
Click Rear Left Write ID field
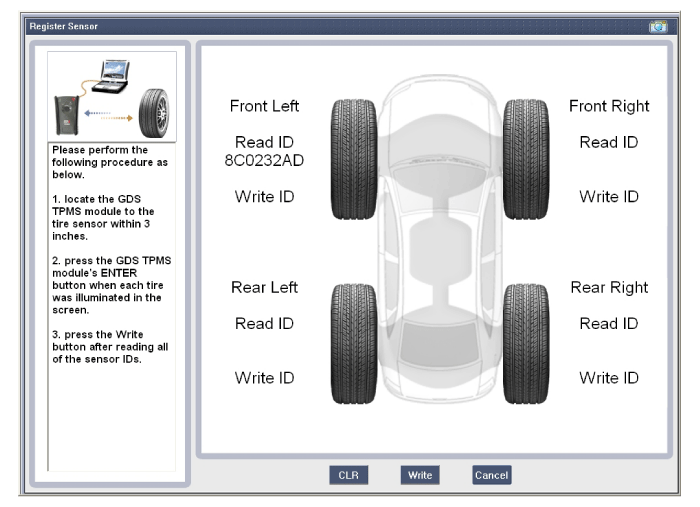(265, 377)
